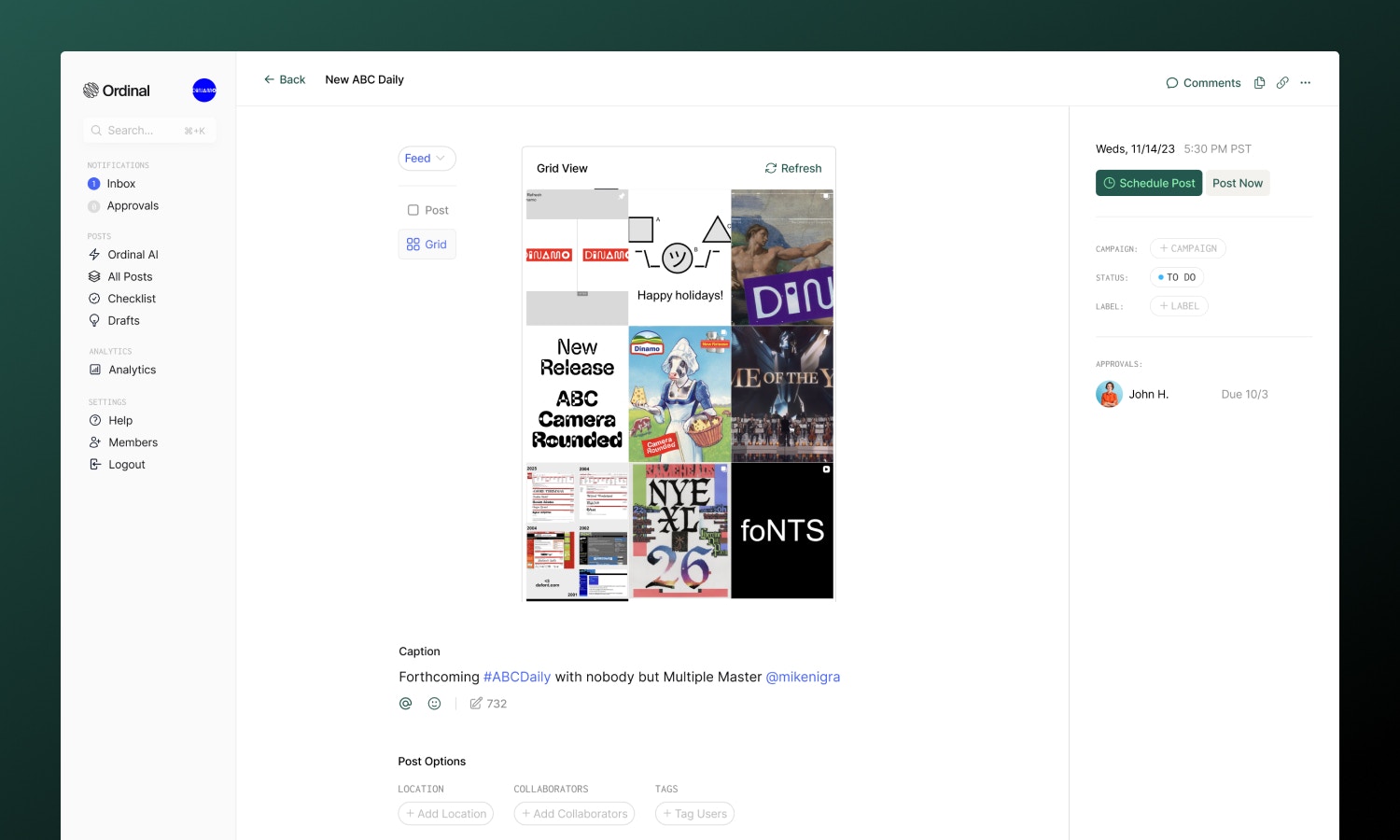
Task: Click the time 5:30 PM PST
Action: click(1217, 149)
